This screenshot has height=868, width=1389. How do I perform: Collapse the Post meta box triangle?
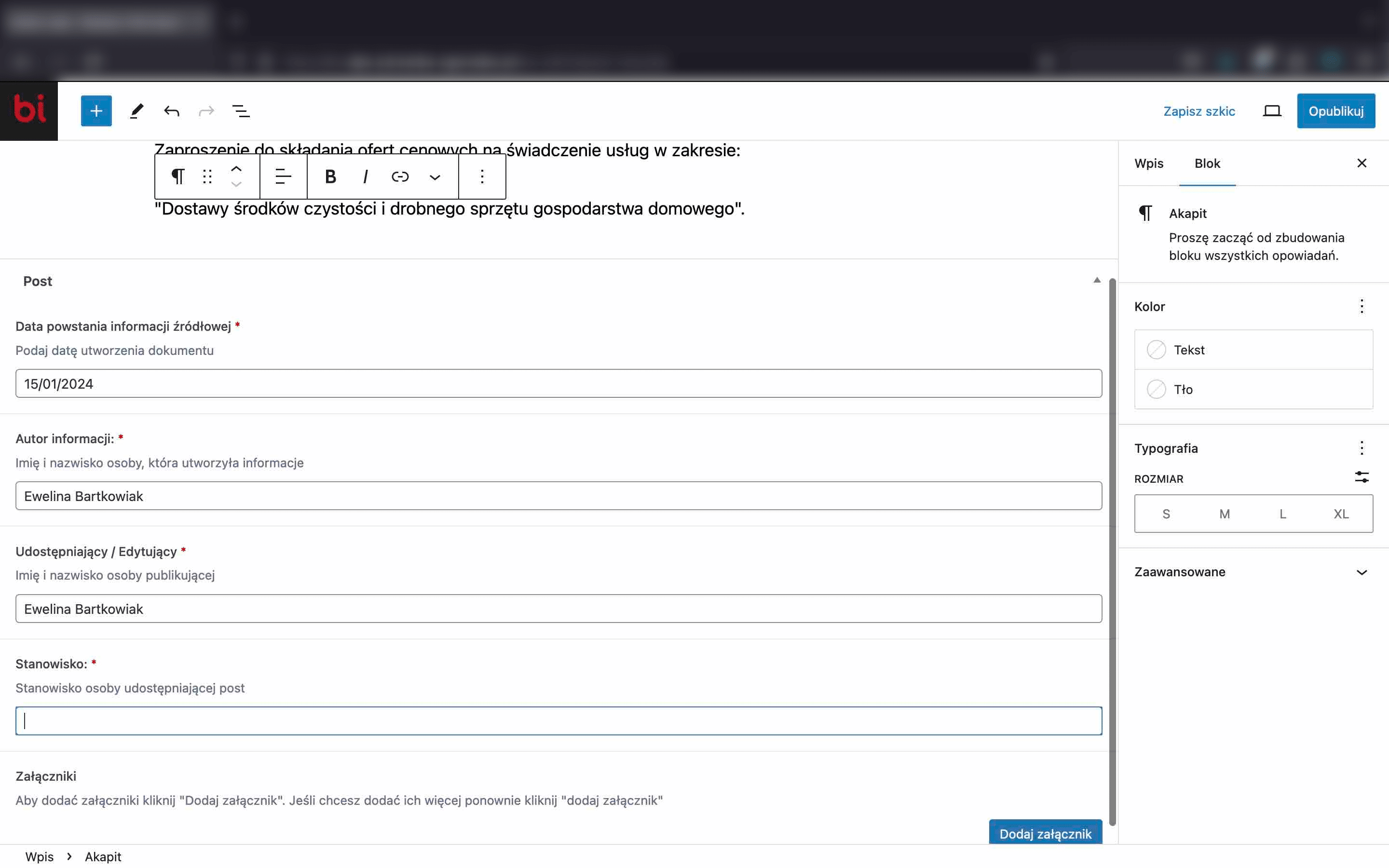tap(1097, 280)
